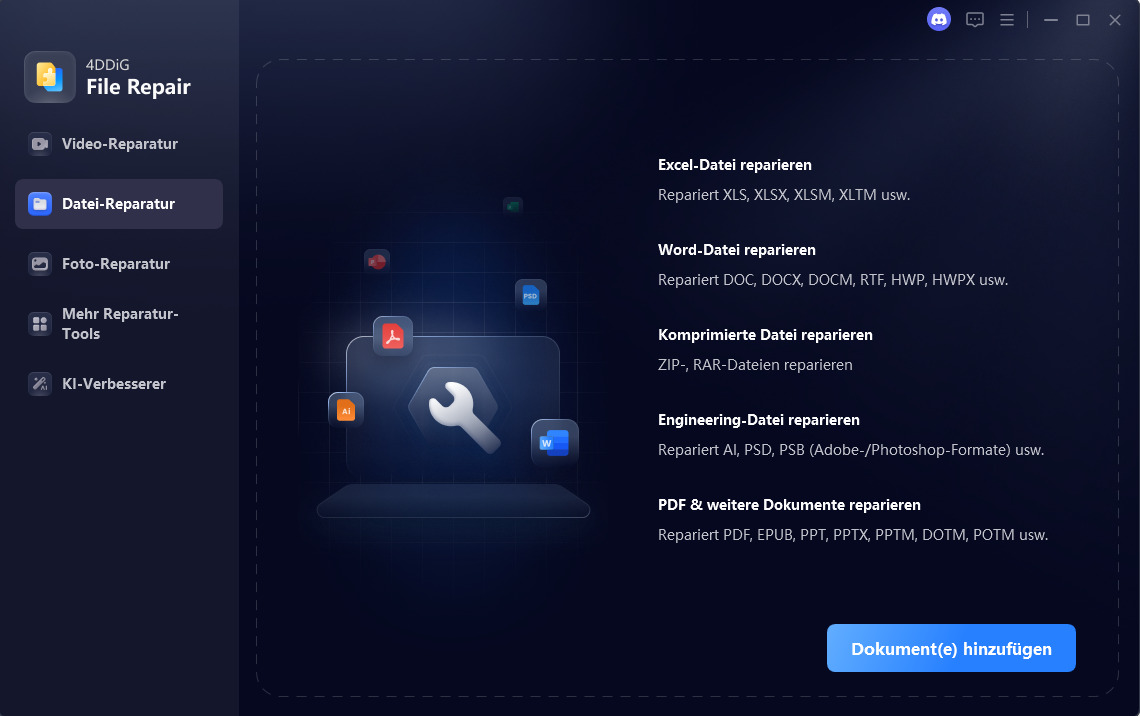Click the Excel-Datei reparieren heading
Image resolution: width=1140 pixels, height=716 pixels.
point(734,165)
